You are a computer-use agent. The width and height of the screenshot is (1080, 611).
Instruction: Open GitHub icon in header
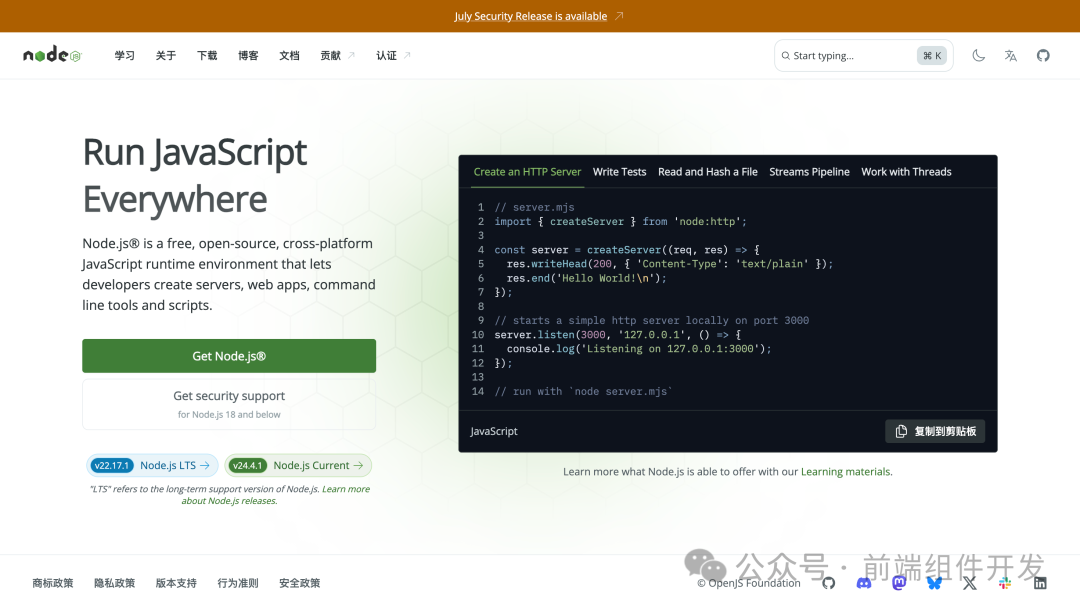click(x=1043, y=56)
